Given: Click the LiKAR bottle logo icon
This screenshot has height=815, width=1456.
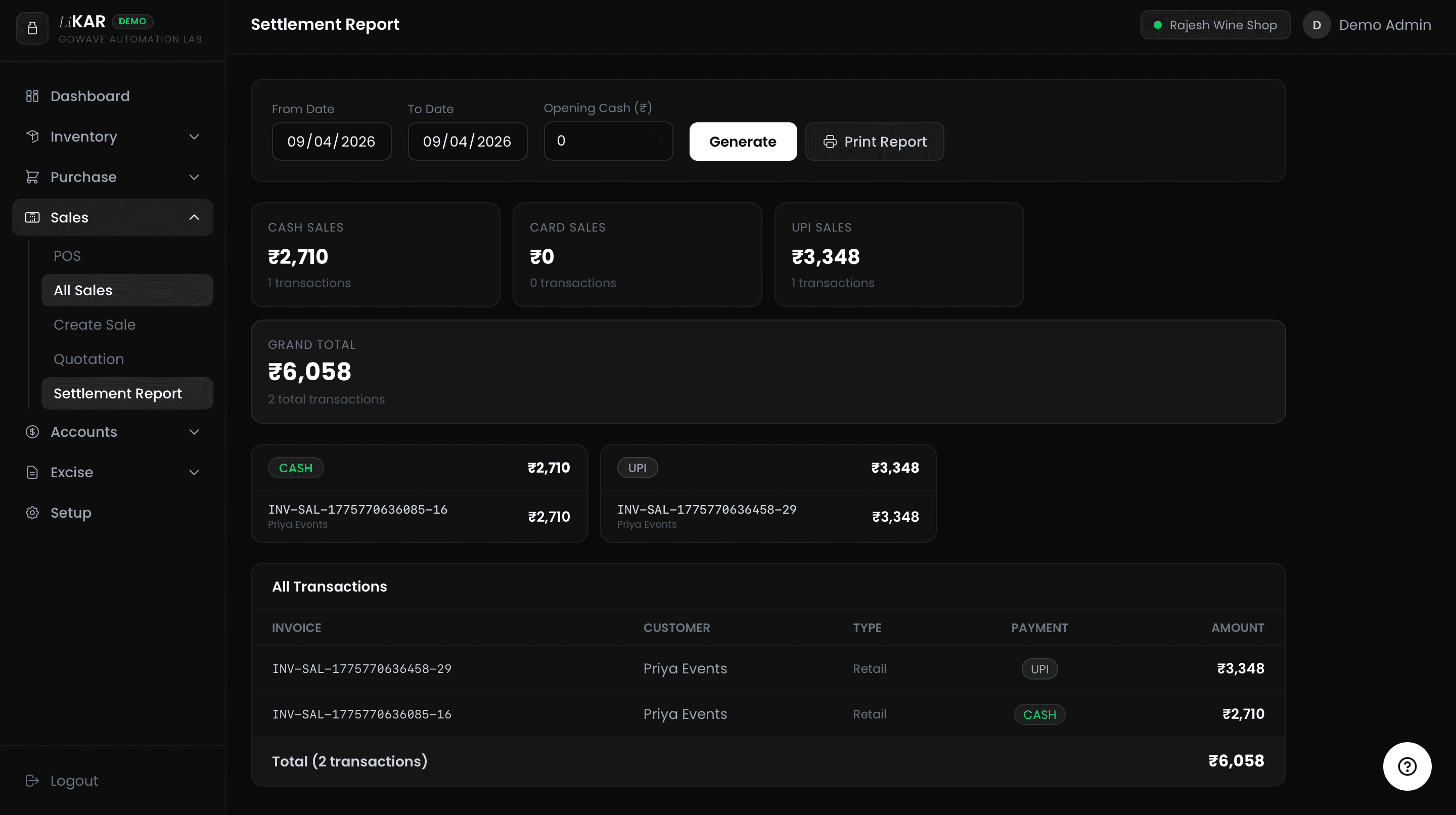Looking at the screenshot, I should [32, 28].
